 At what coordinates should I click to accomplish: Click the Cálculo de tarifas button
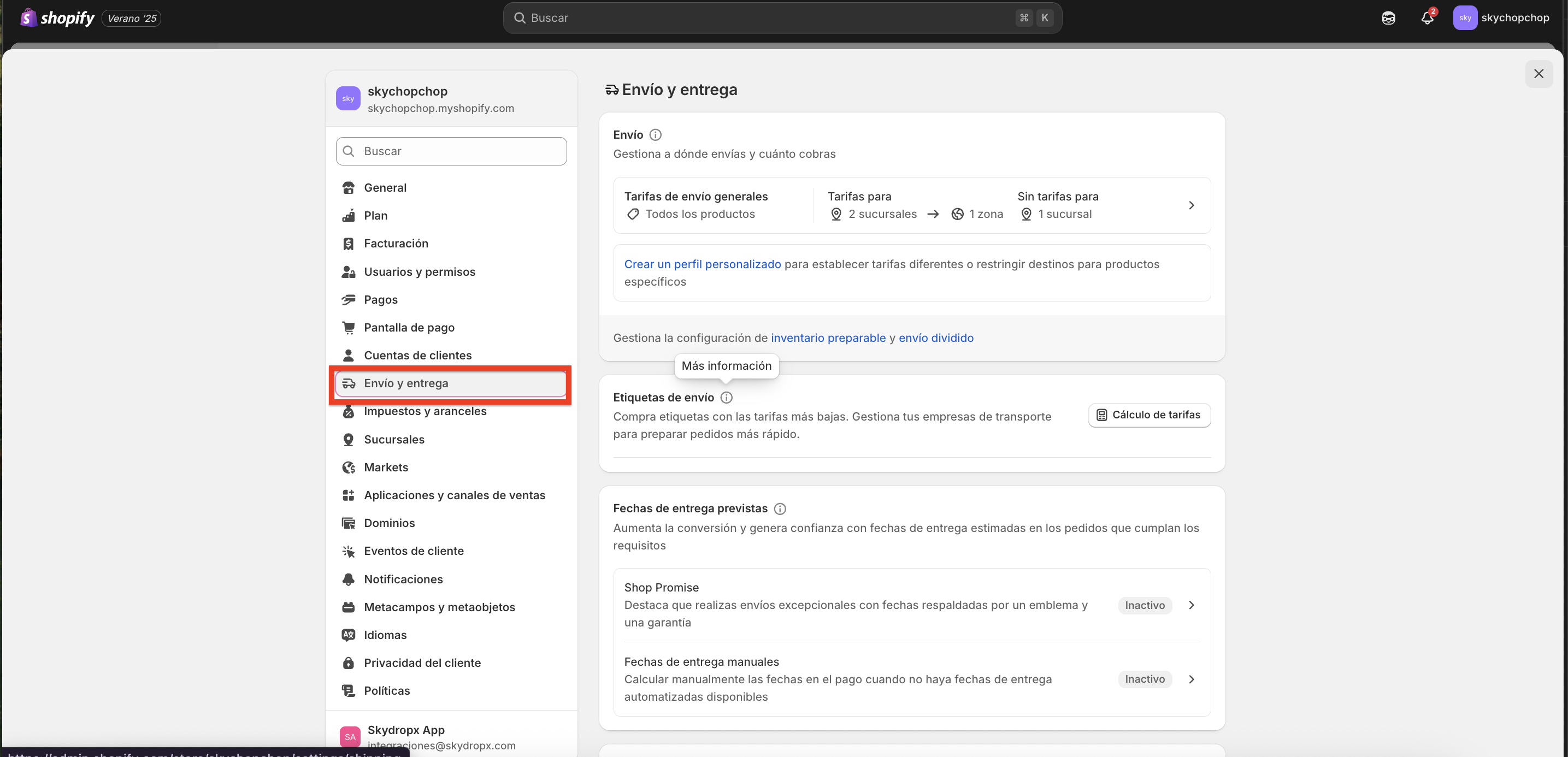pos(1148,415)
